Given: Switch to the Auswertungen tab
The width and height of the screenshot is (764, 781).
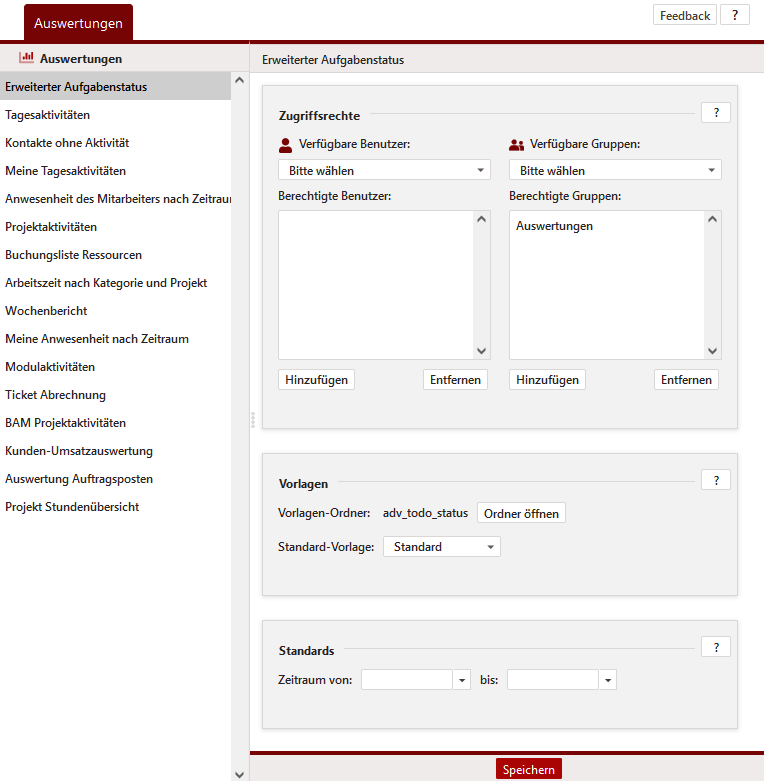Looking at the screenshot, I should pos(78,22).
